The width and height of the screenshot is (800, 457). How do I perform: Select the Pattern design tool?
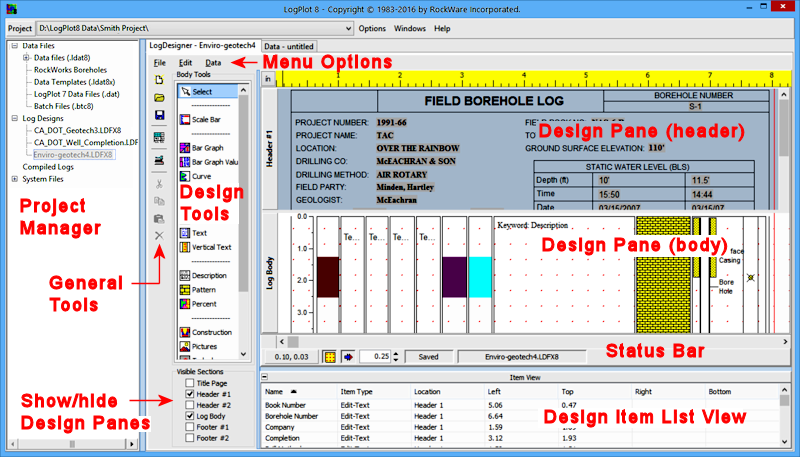tap(205, 289)
